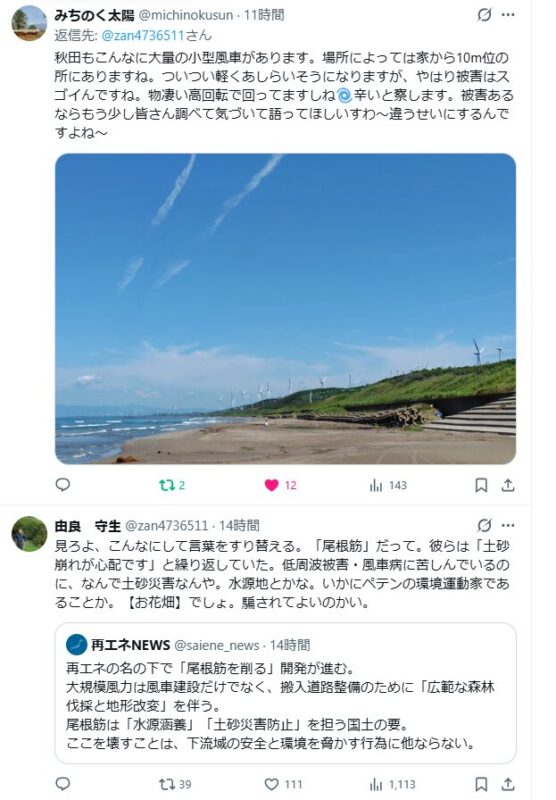
Task: Share the 由良 守生 post
Action: pyautogui.click(x=508, y=784)
